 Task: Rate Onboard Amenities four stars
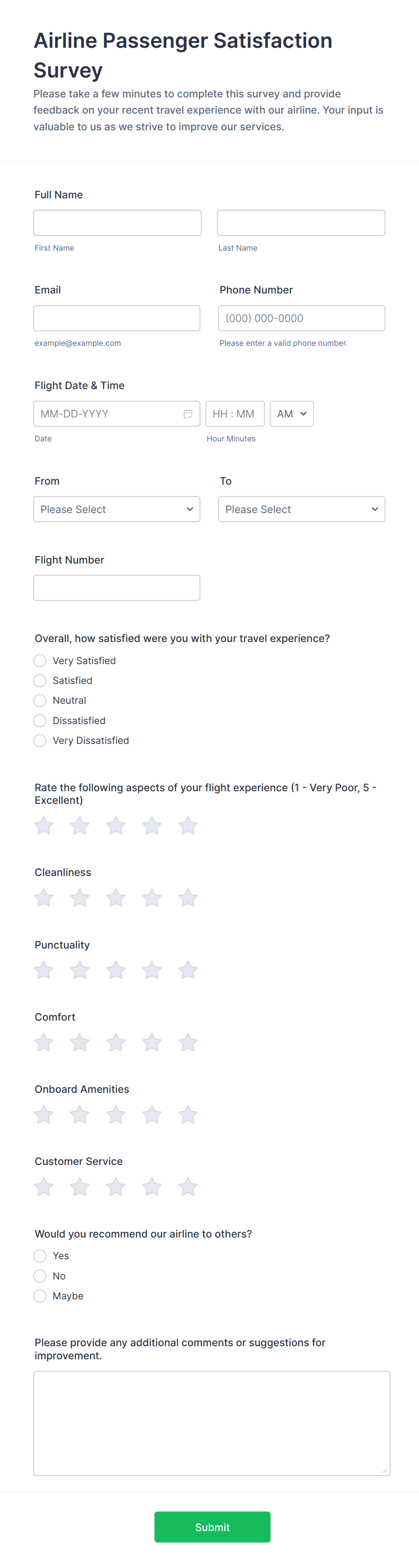151,1114
